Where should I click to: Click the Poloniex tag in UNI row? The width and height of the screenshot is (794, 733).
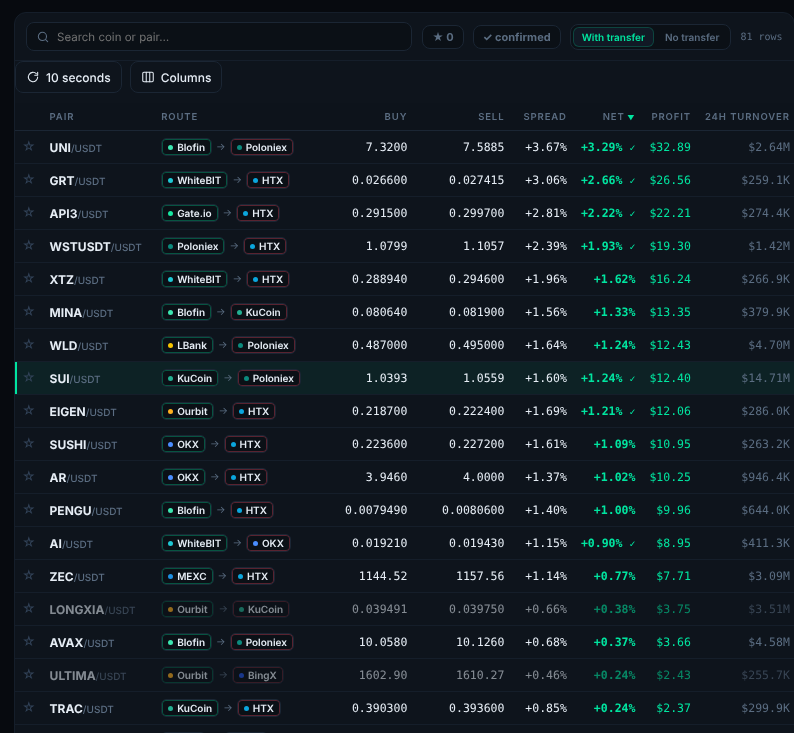tap(262, 147)
